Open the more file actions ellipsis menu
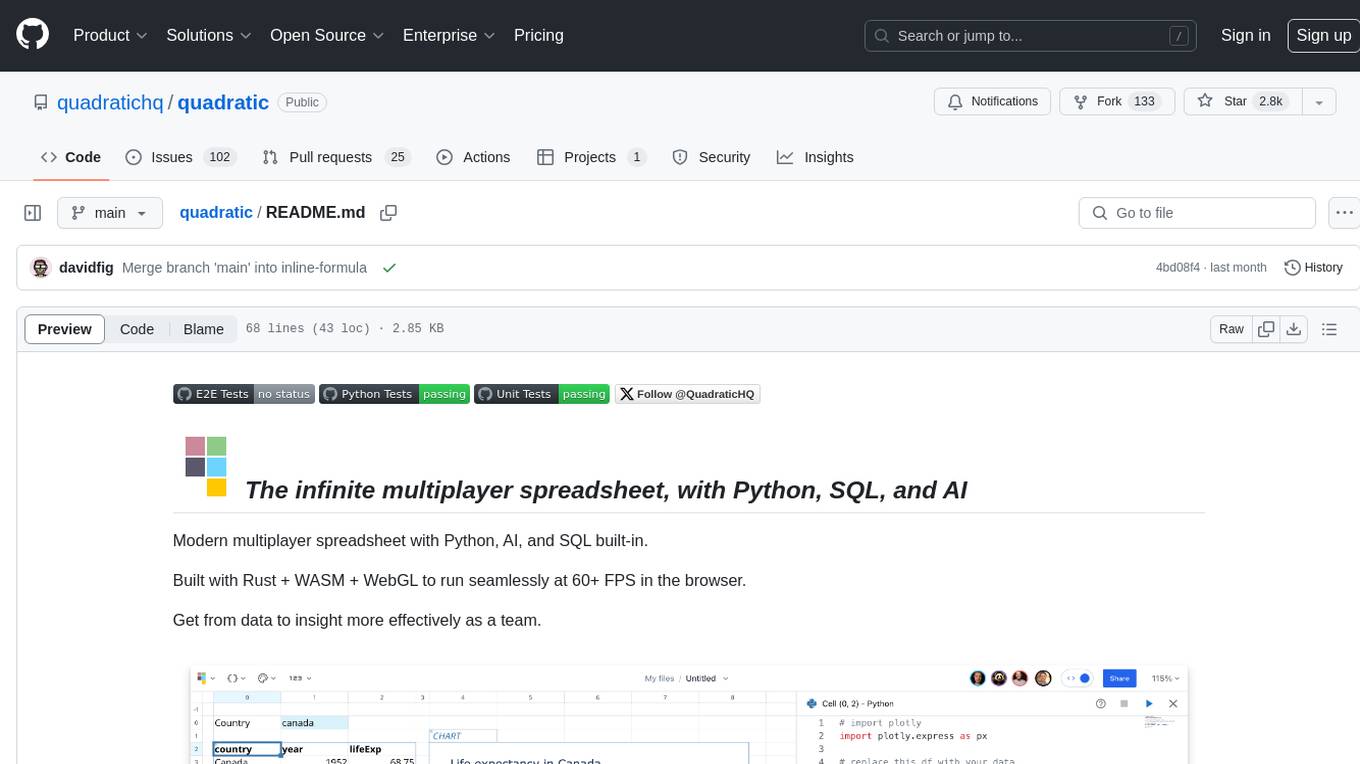 click(x=1343, y=213)
